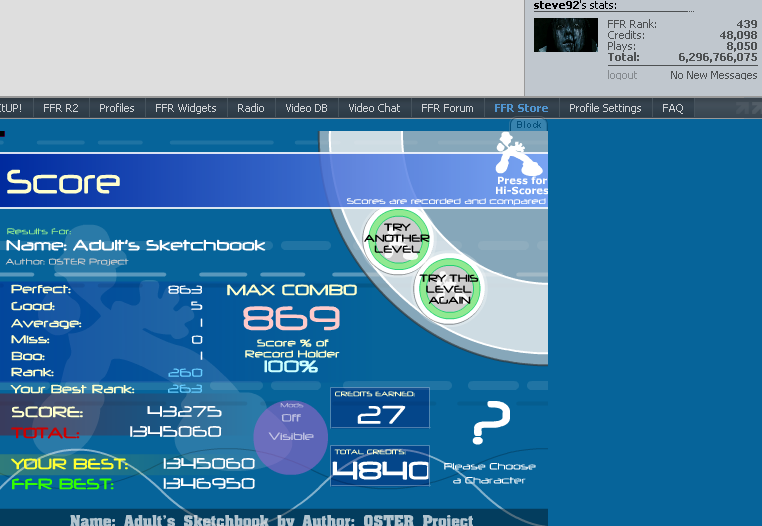The height and width of the screenshot is (526, 762).
Task: Click the Credits Earned 27 box
Action: click(380, 408)
